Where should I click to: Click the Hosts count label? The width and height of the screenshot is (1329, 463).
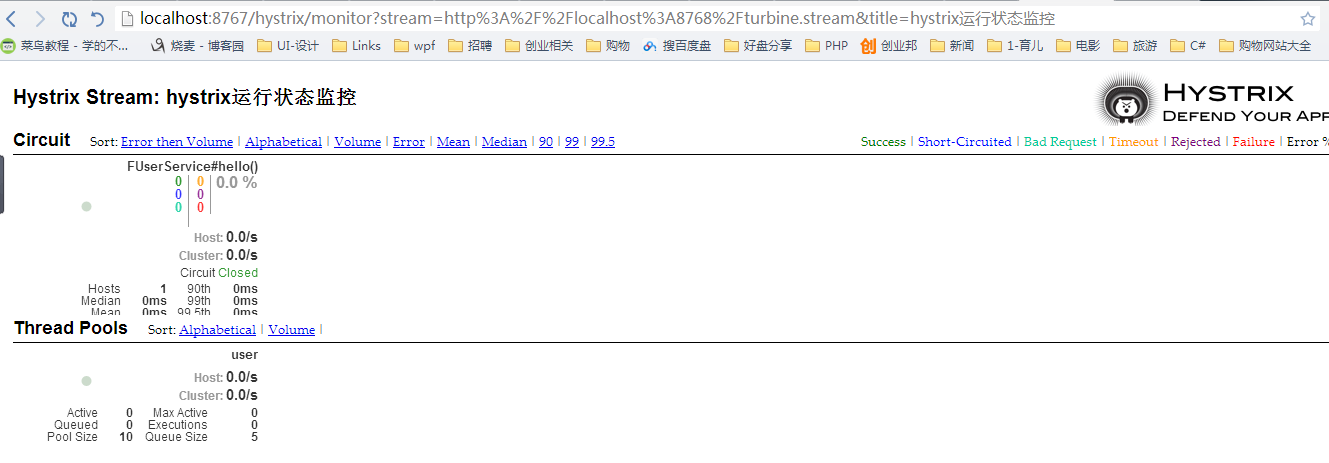point(104,289)
